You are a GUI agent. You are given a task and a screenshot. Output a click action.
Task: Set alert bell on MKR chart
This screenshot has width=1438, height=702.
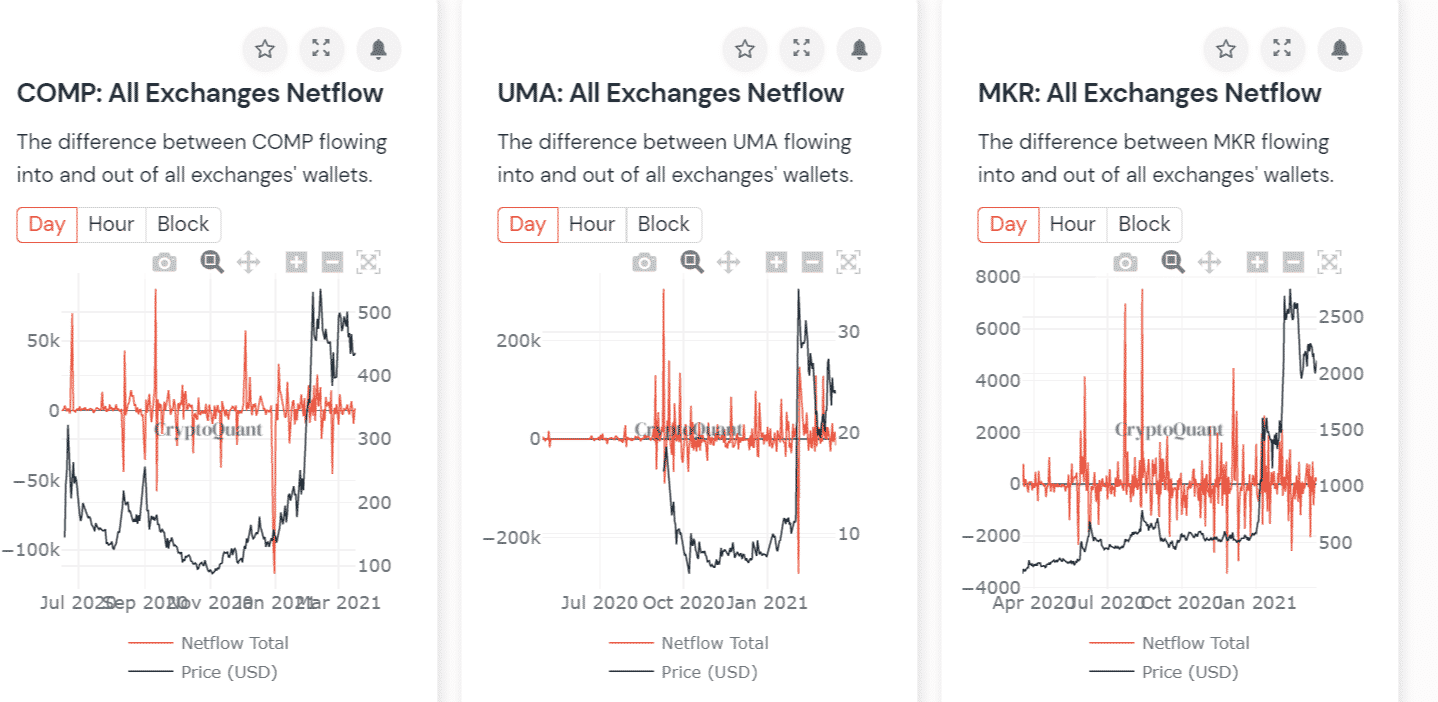(x=1340, y=49)
